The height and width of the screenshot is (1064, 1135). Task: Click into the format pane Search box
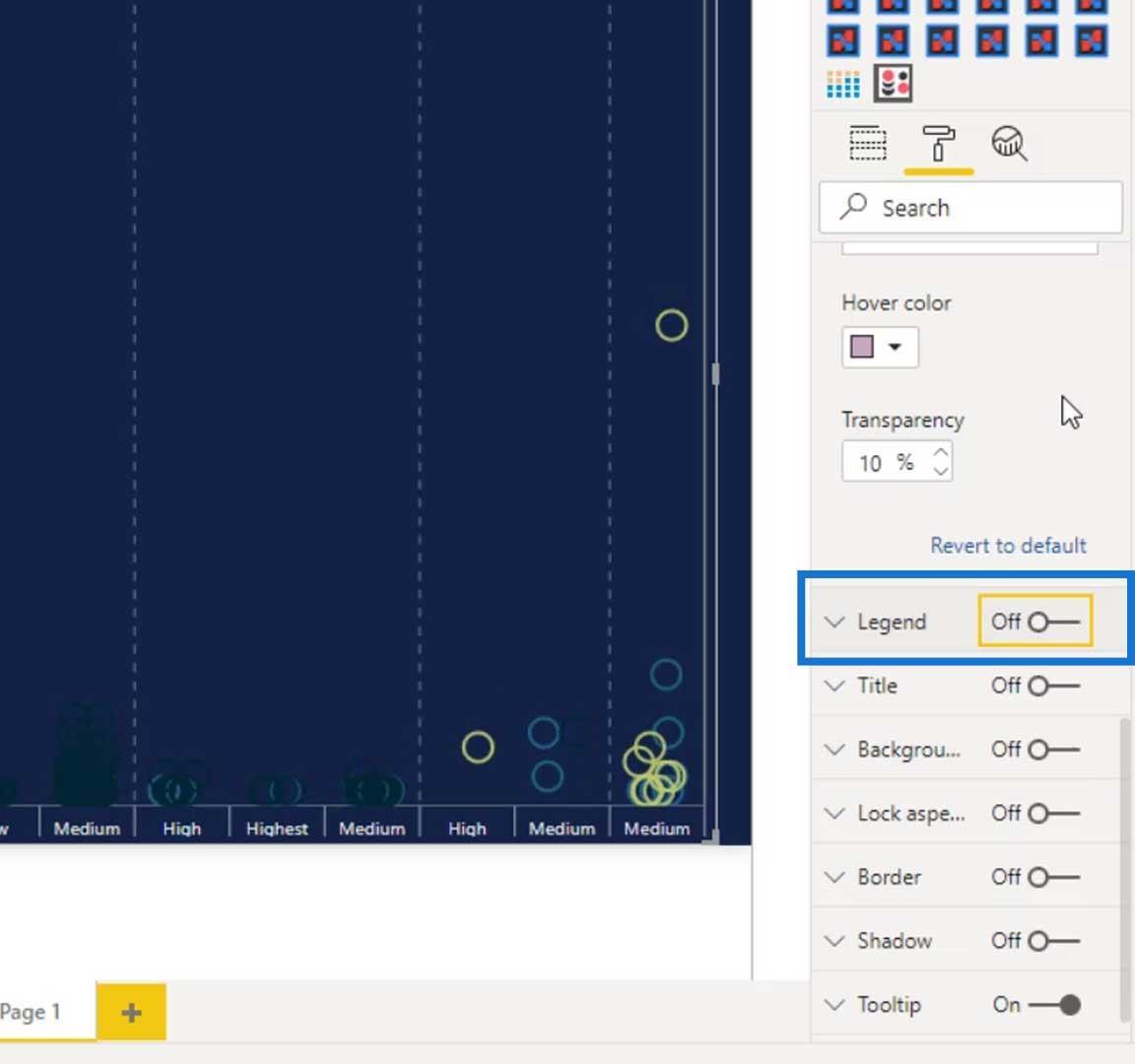click(969, 208)
